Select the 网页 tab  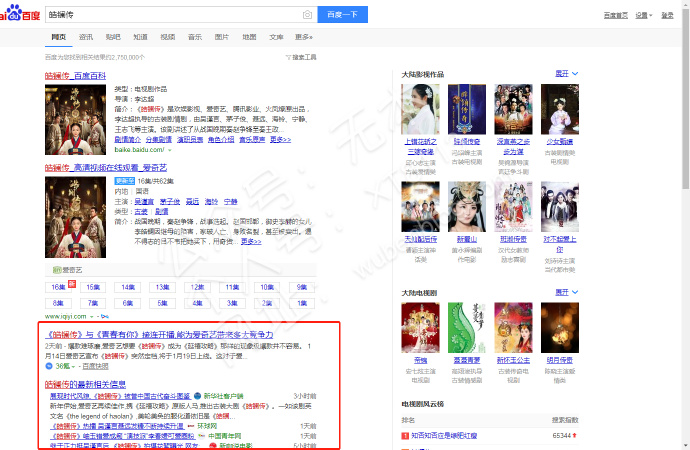click(59, 37)
